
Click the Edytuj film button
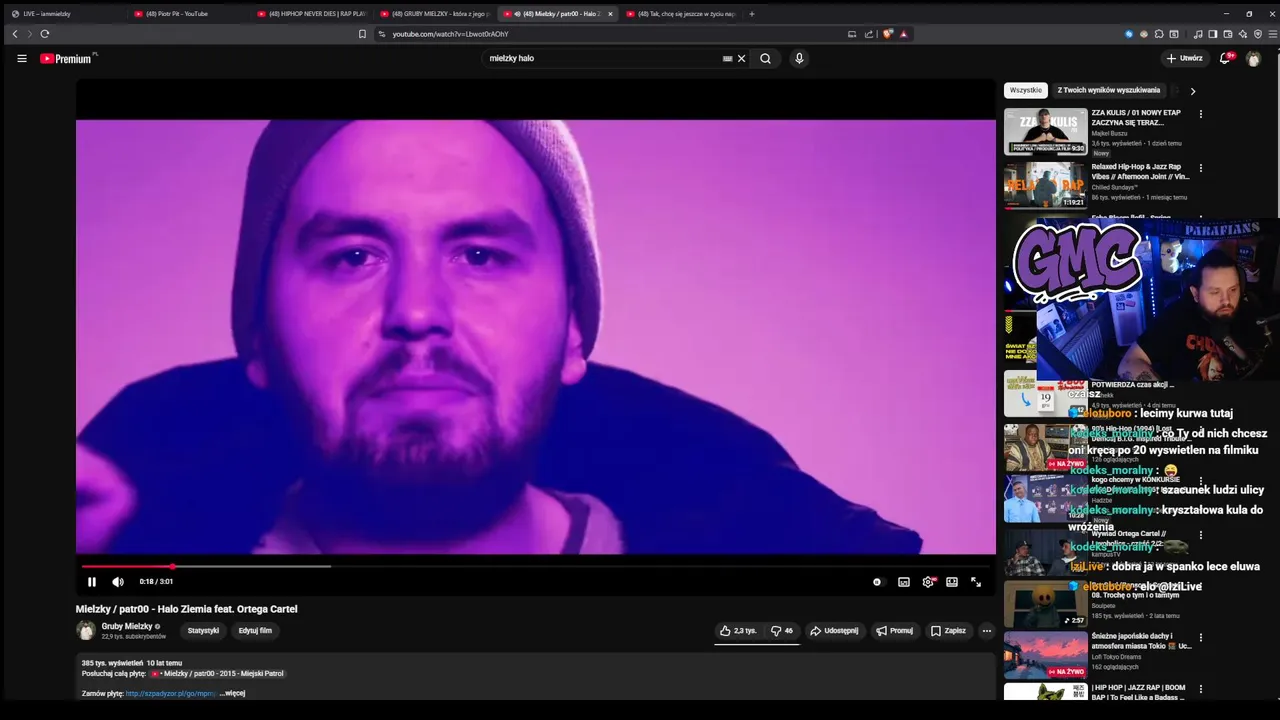point(255,631)
